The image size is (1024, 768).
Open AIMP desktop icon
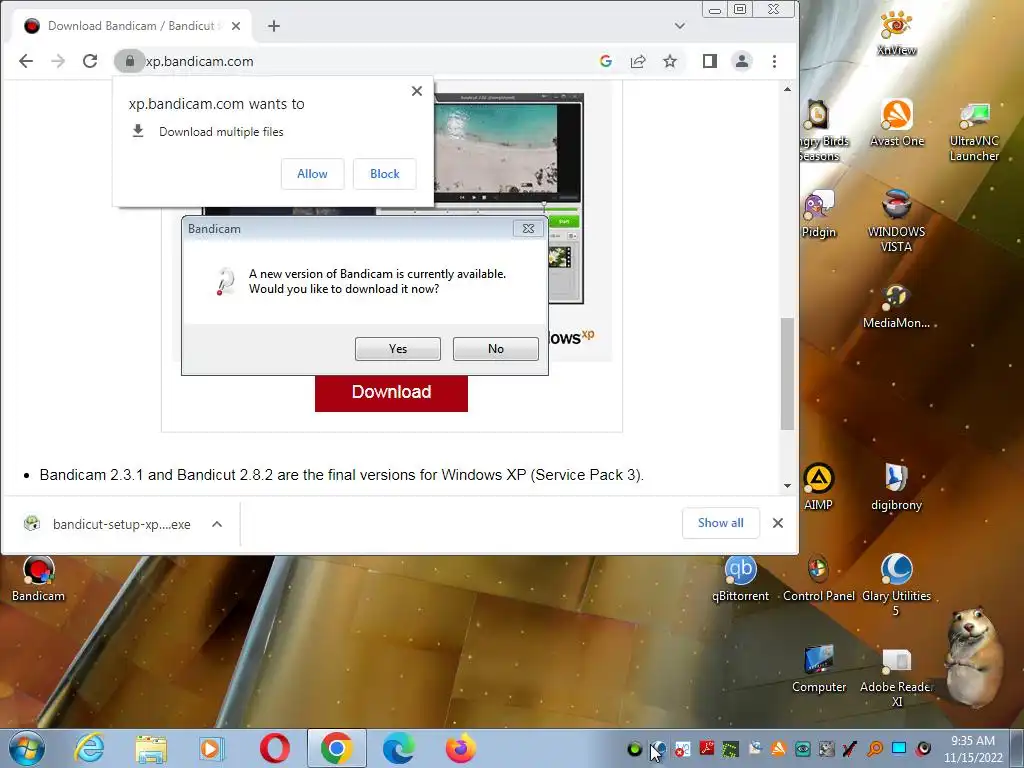click(x=818, y=487)
